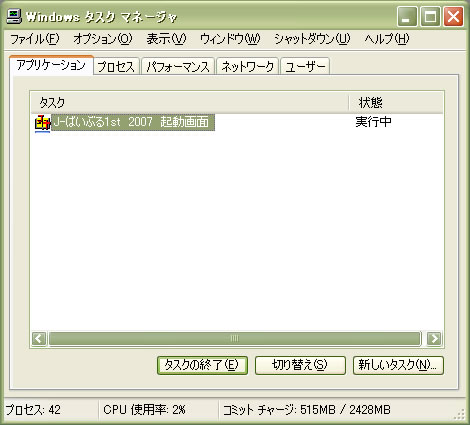The height and width of the screenshot is (425, 470).
Task: Minimize the Task Manager window
Action: pos(407,16)
